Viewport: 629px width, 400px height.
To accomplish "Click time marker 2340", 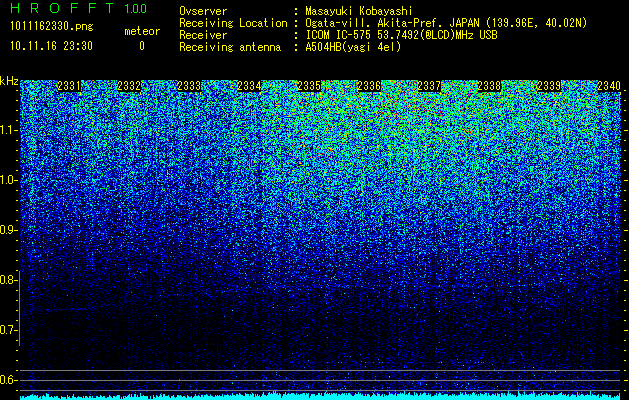I will (609, 86).
